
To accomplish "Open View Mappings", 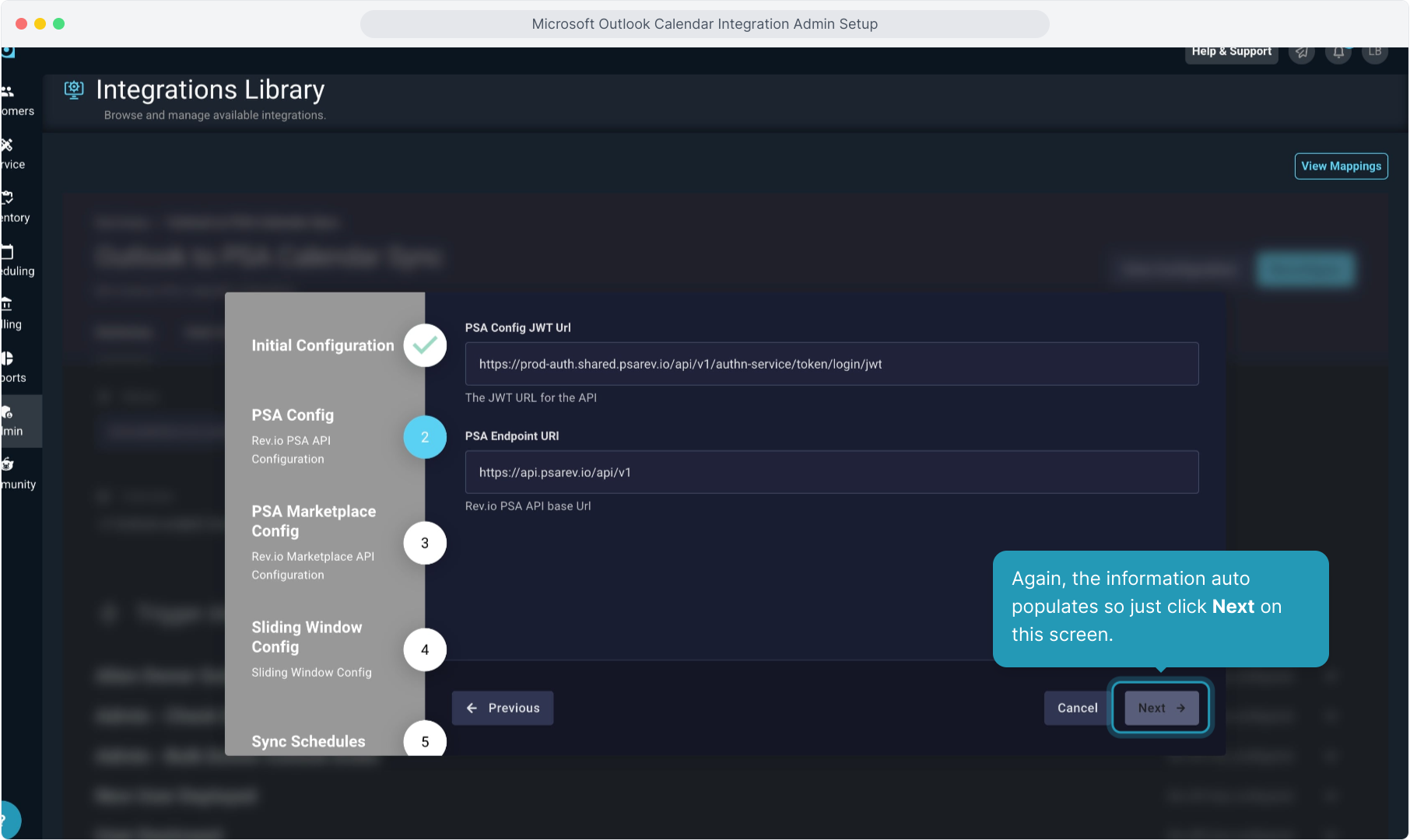I will pyautogui.click(x=1340, y=166).
